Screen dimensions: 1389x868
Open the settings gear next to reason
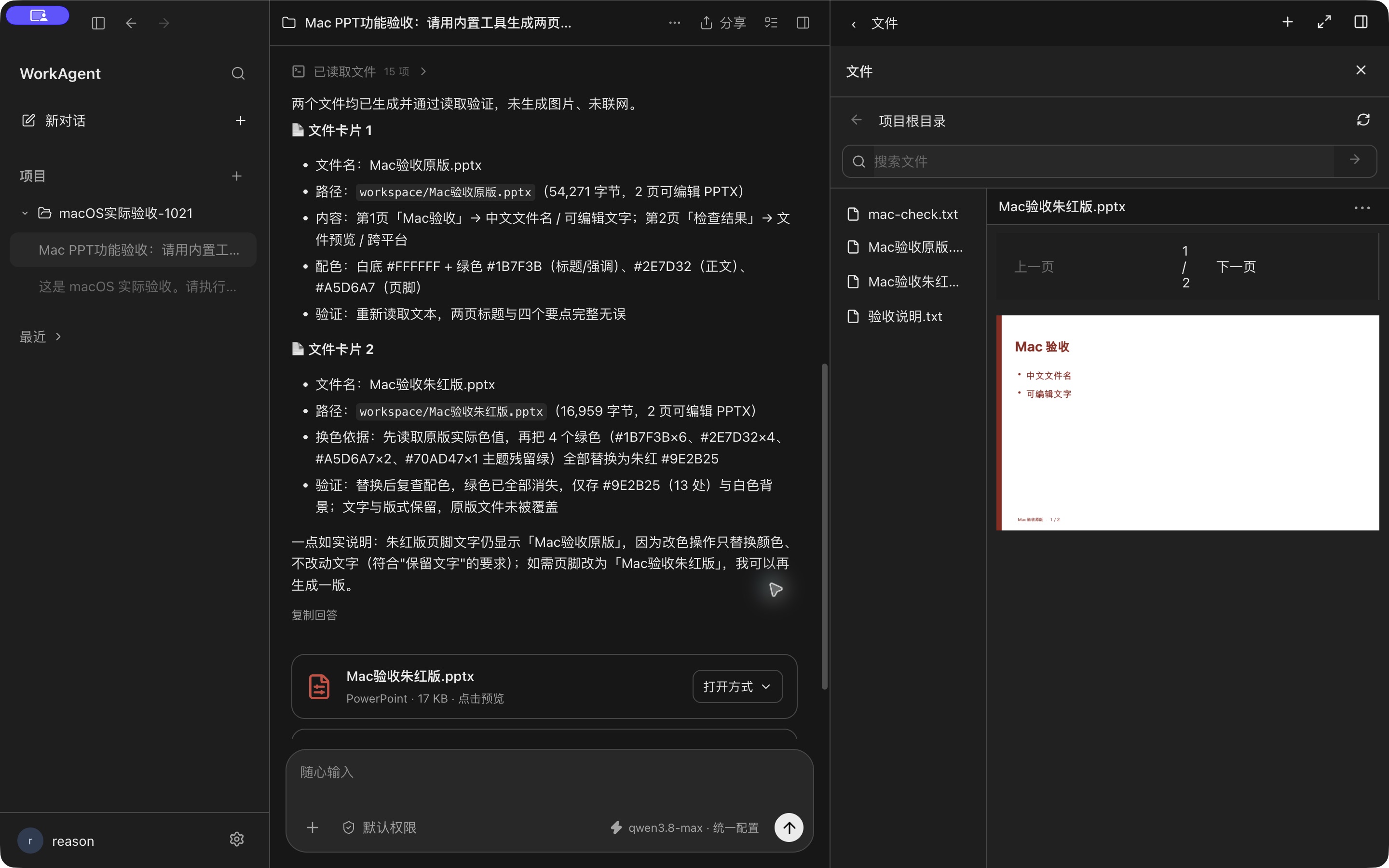[236, 839]
